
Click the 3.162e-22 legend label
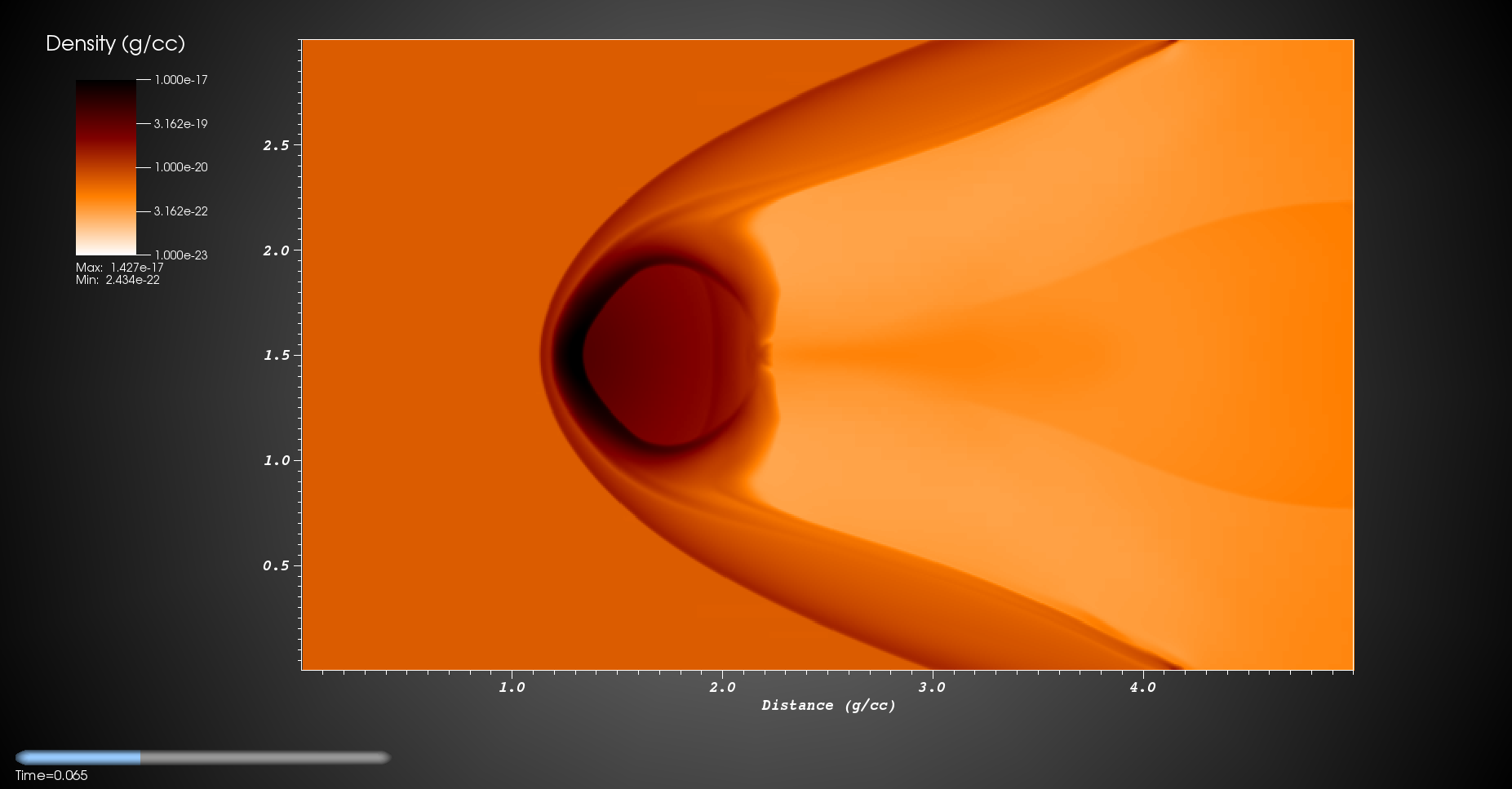click(x=181, y=211)
